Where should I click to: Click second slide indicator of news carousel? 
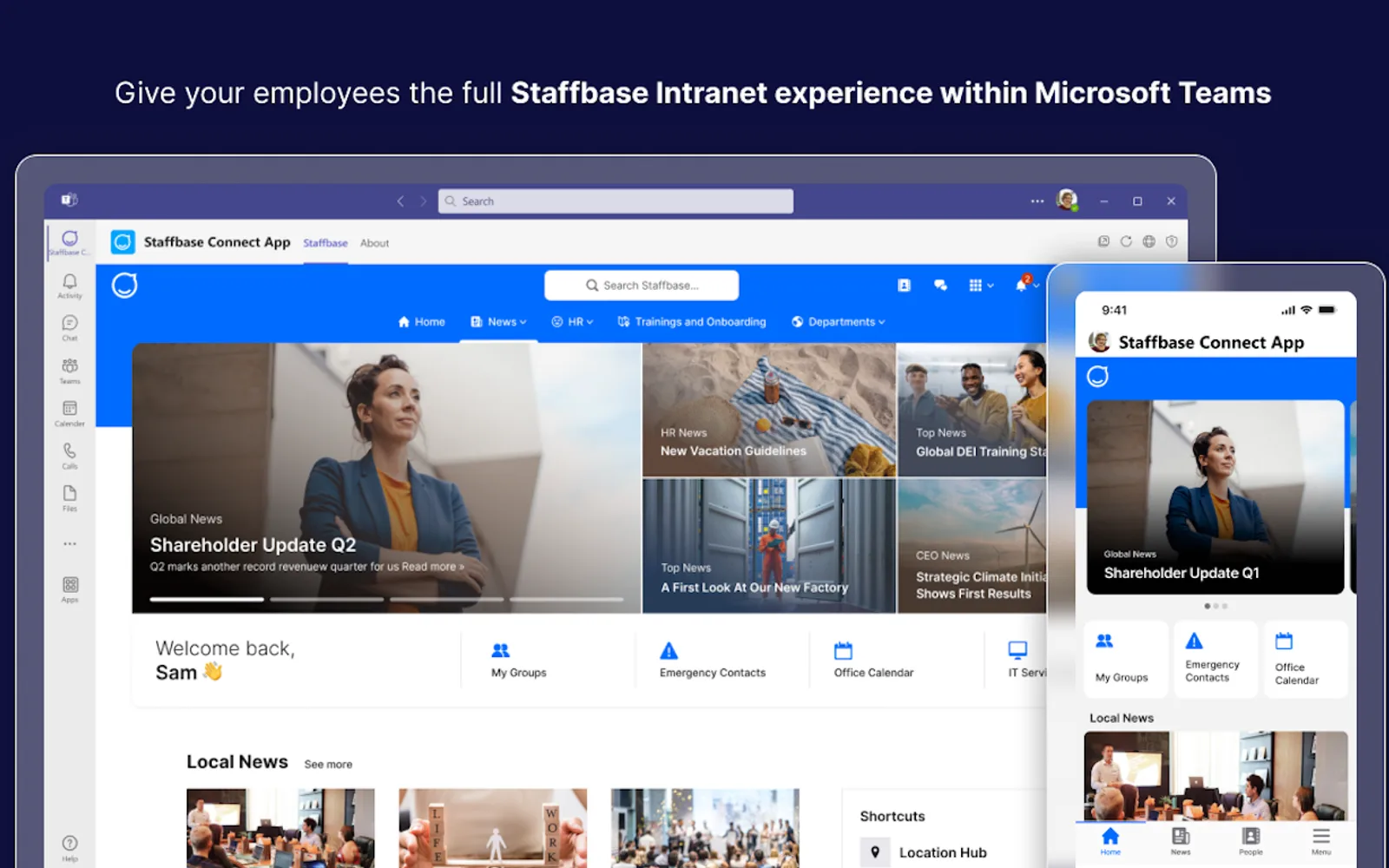(x=326, y=599)
